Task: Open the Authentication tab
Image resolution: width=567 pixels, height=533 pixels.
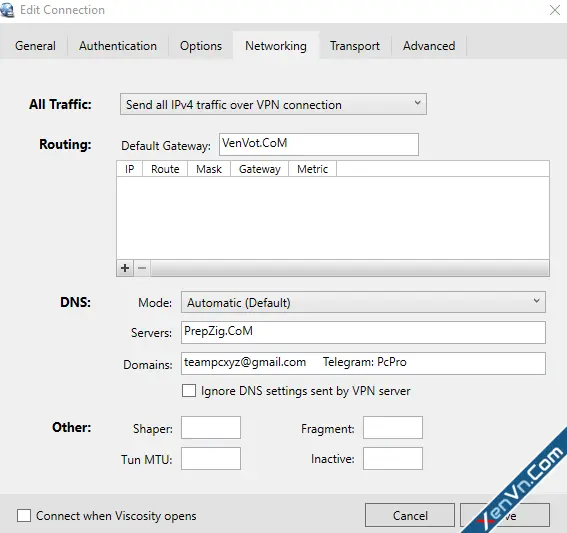Action: tap(118, 46)
